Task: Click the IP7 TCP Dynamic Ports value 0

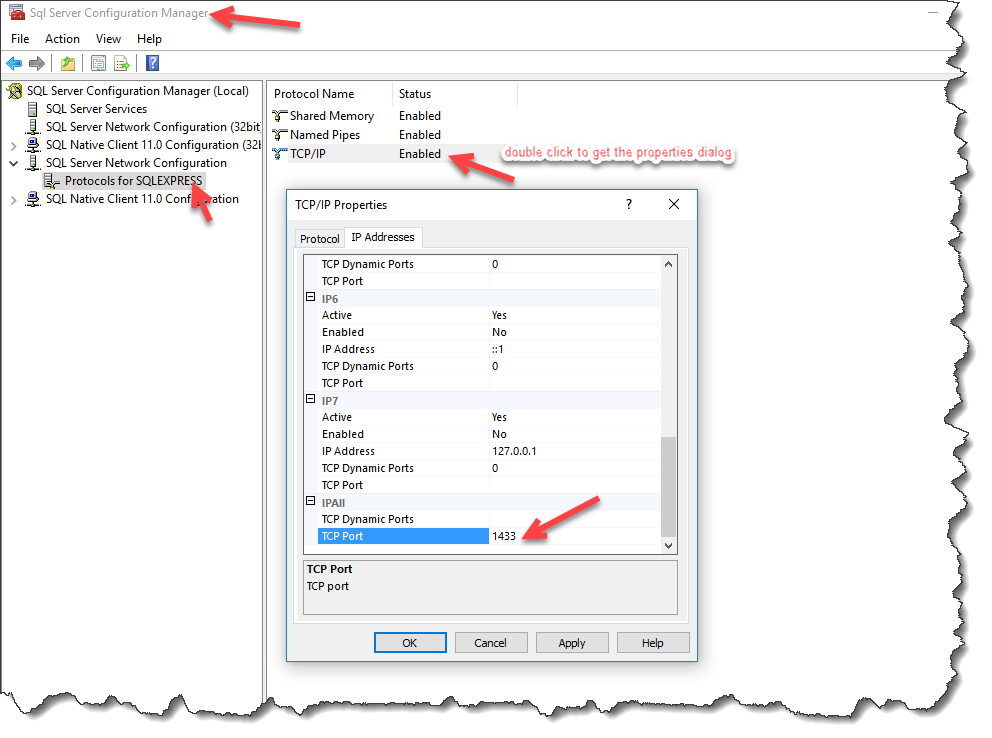Action: click(495, 468)
